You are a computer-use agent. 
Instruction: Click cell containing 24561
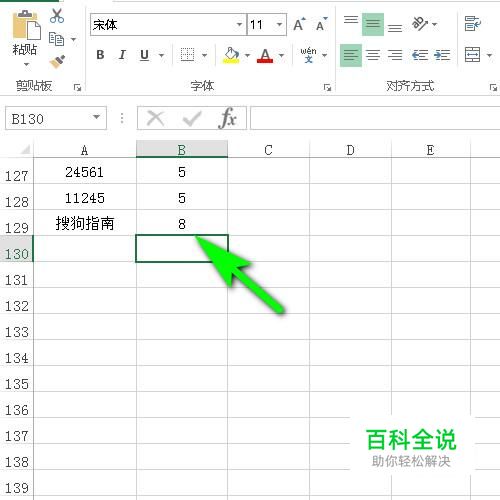coord(85,172)
